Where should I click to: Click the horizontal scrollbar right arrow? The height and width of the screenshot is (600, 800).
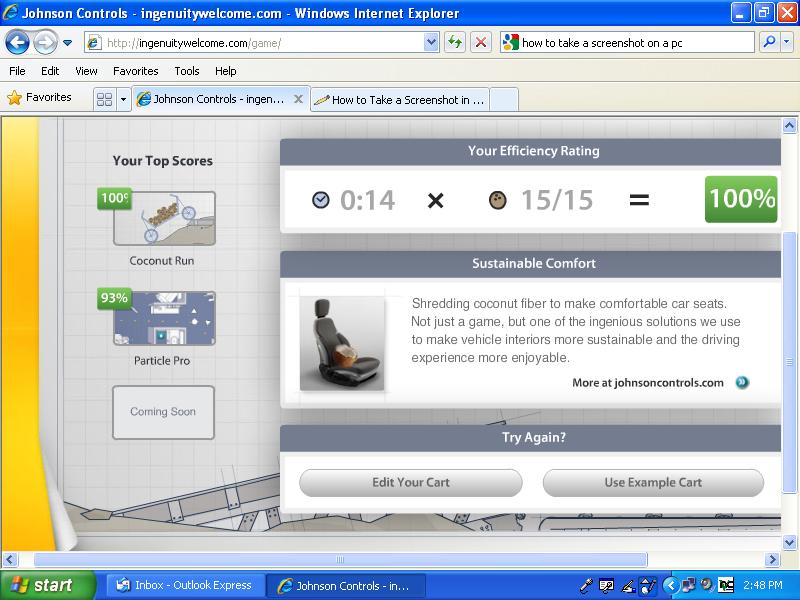click(772, 560)
